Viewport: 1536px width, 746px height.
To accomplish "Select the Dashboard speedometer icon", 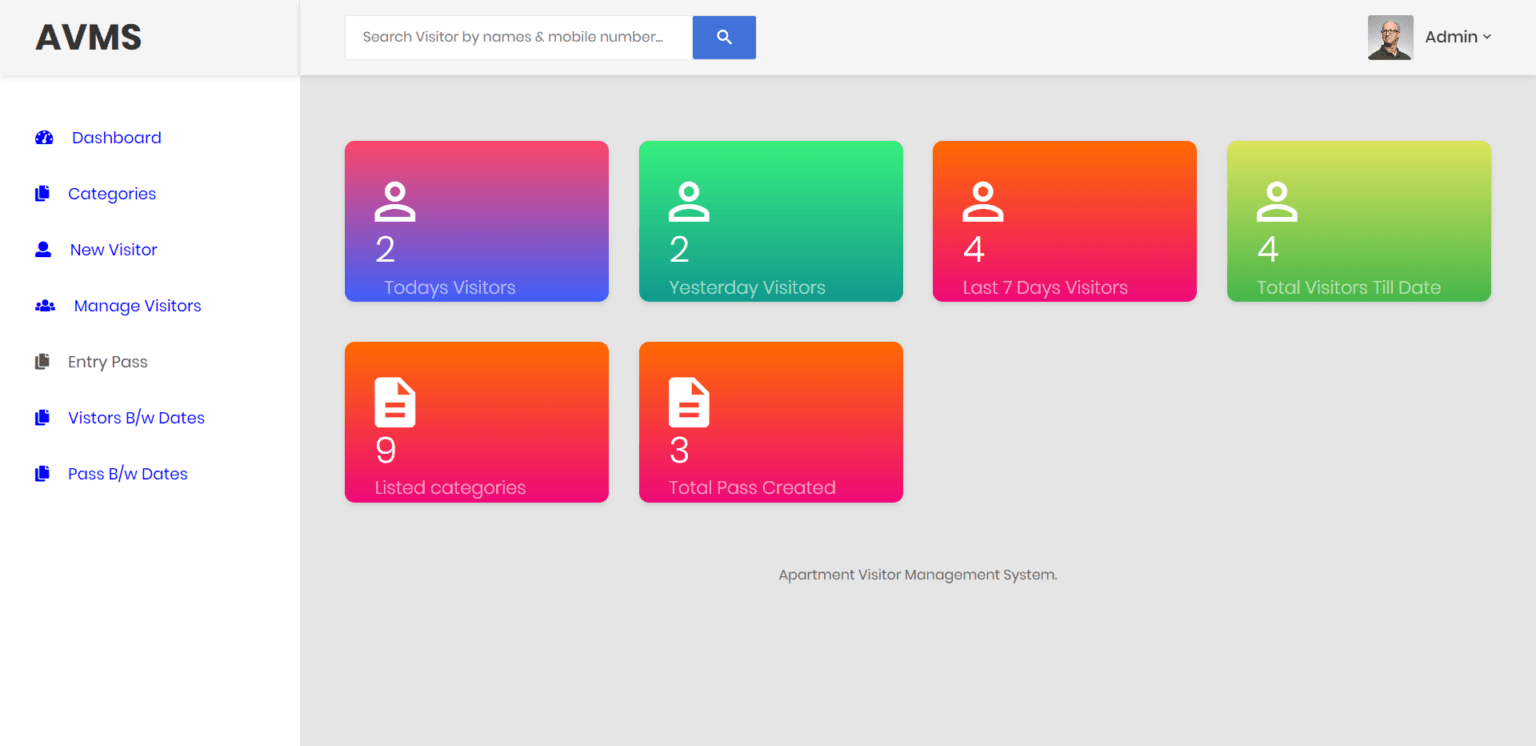I will [44, 137].
